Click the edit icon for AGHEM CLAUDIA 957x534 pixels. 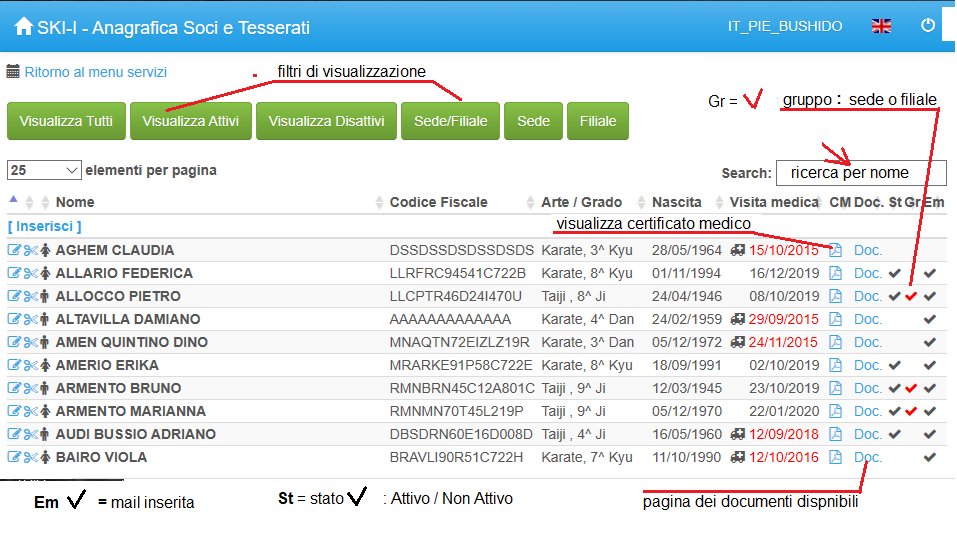tap(14, 250)
